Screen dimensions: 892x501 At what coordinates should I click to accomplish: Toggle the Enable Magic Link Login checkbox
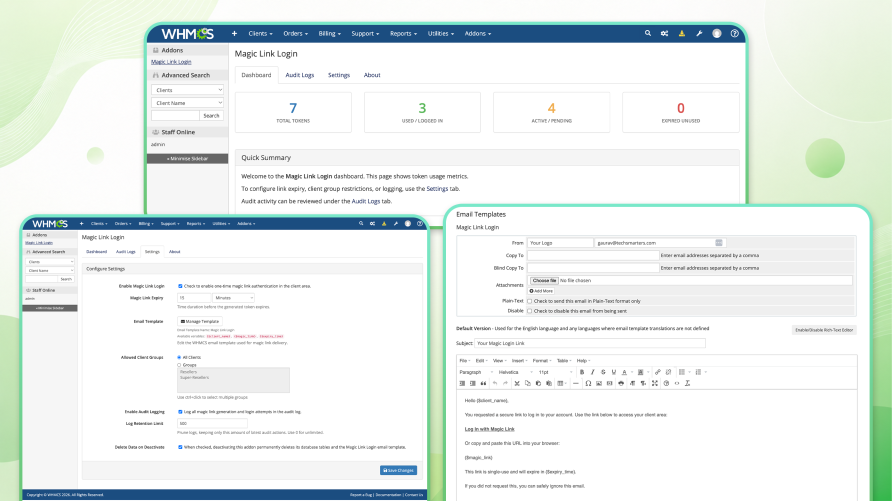(180, 286)
